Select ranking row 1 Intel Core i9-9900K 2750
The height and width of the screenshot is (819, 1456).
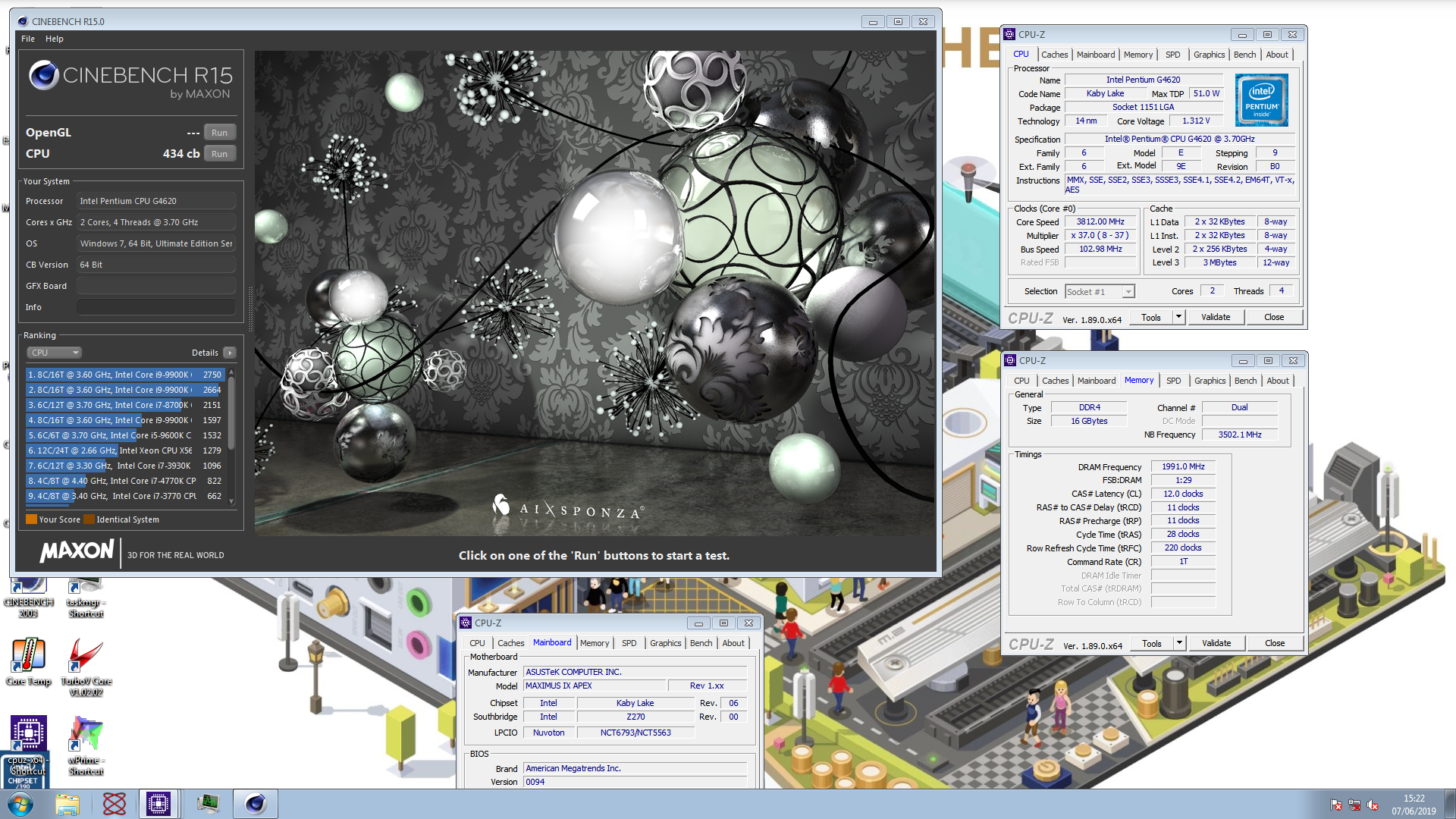click(x=124, y=375)
